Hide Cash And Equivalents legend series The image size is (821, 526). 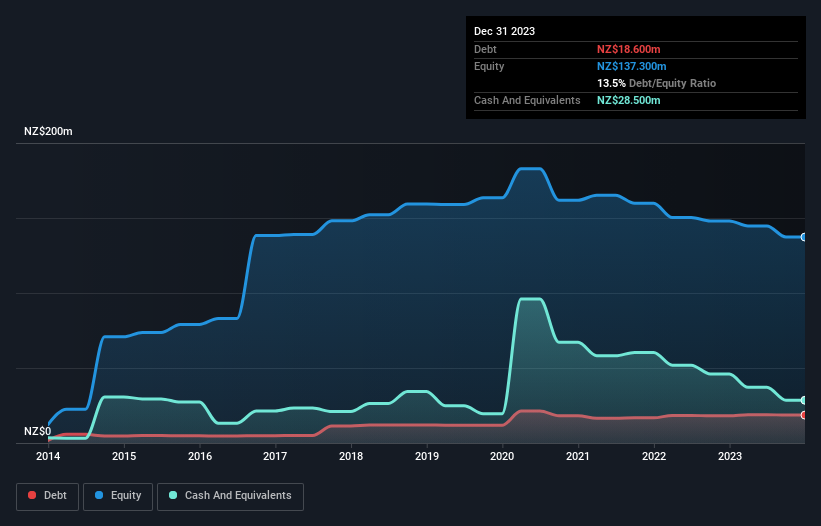[230, 495]
